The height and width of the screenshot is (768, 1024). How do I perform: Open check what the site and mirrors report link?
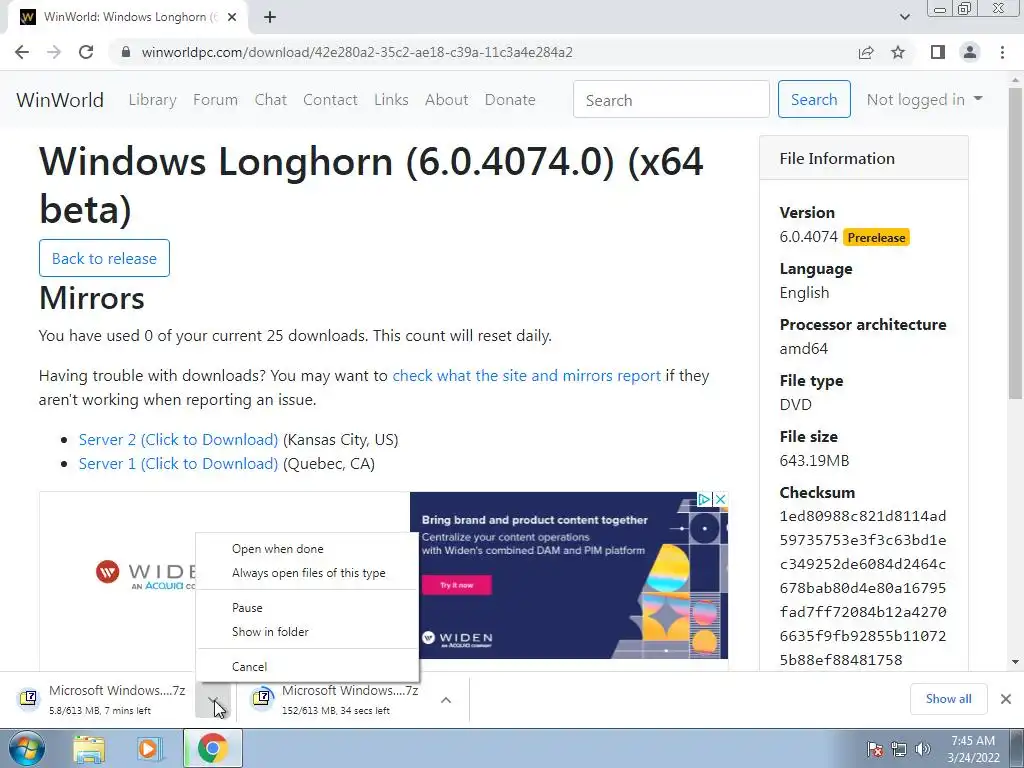[x=526, y=376]
